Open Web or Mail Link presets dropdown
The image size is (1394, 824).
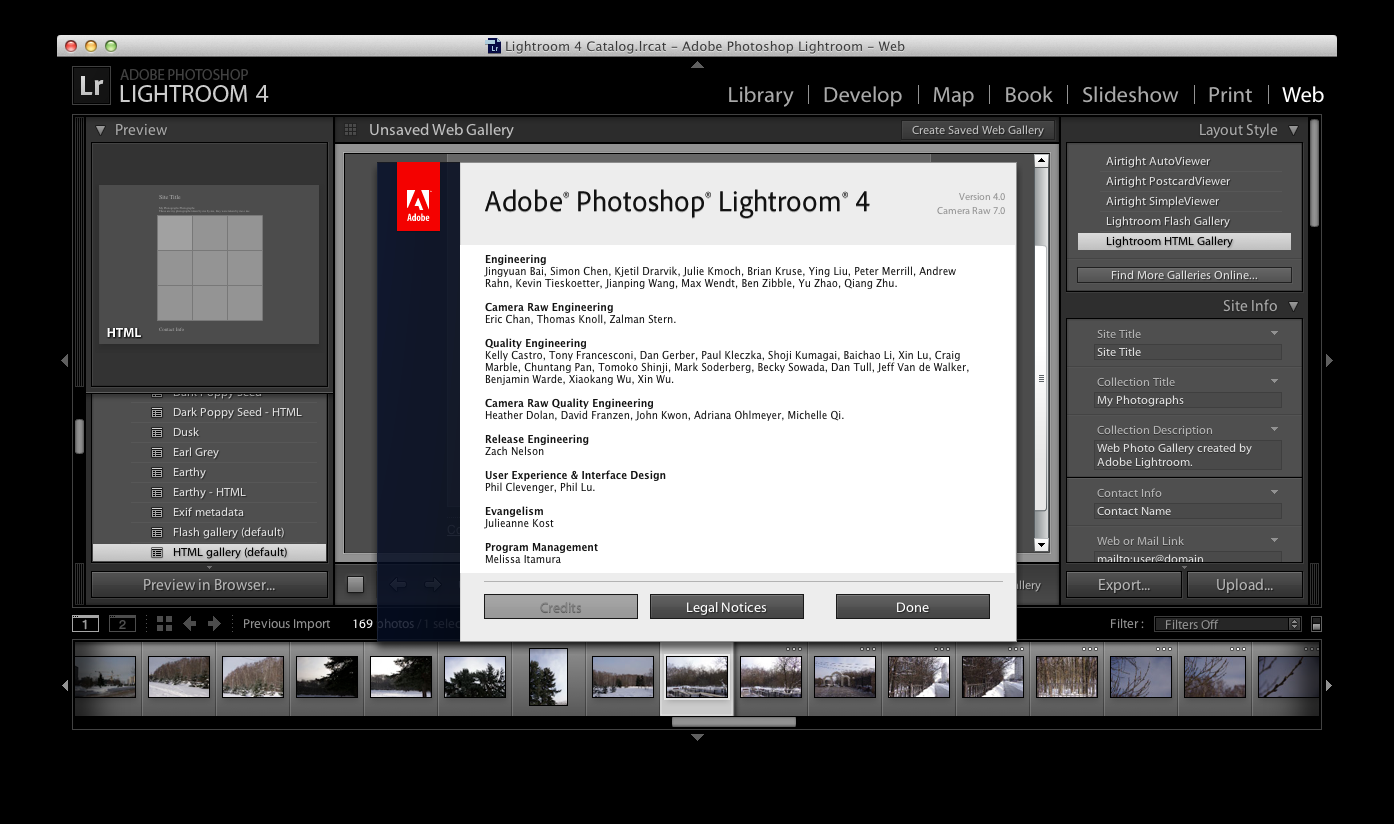point(1275,540)
